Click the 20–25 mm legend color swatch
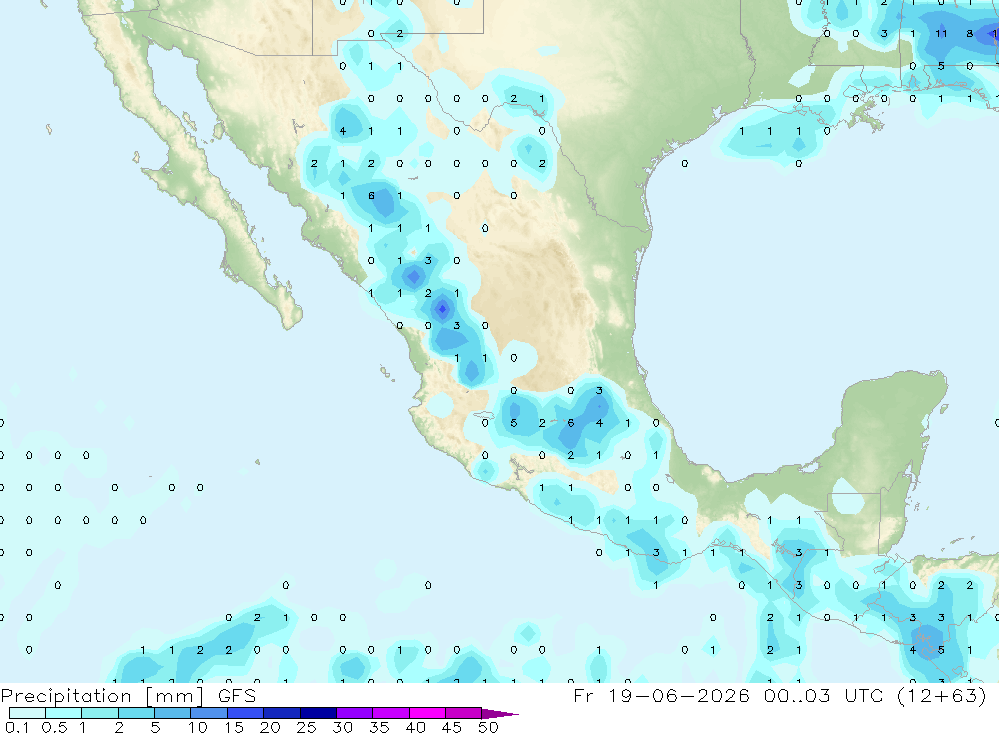 coord(282,713)
